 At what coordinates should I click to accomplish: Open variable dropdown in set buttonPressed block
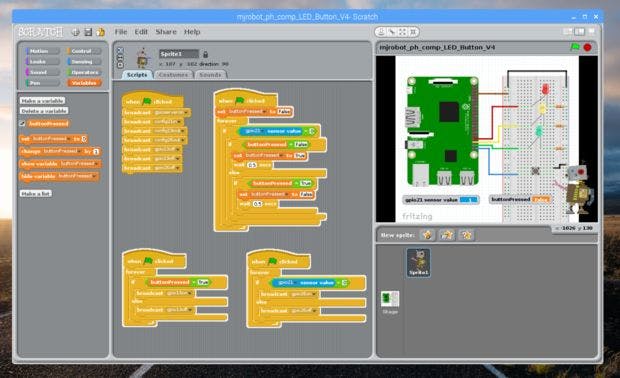tap(69, 139)
